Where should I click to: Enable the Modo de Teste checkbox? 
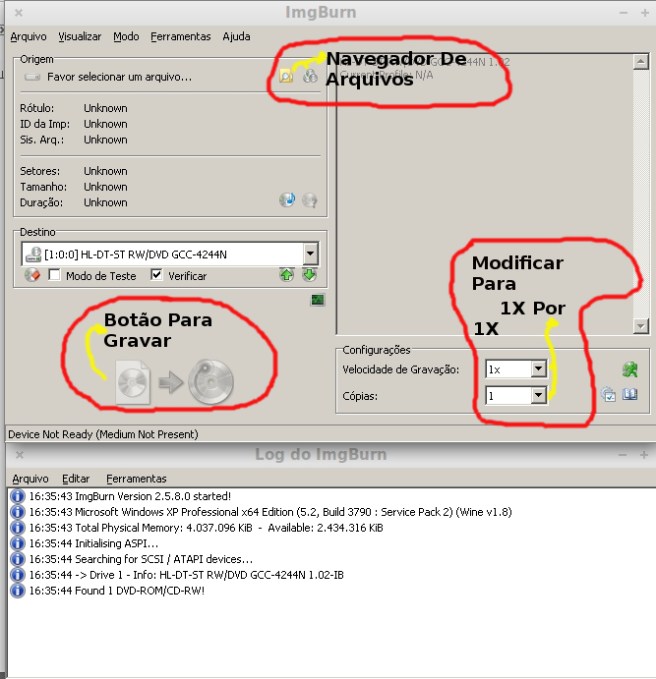point(55,275)
